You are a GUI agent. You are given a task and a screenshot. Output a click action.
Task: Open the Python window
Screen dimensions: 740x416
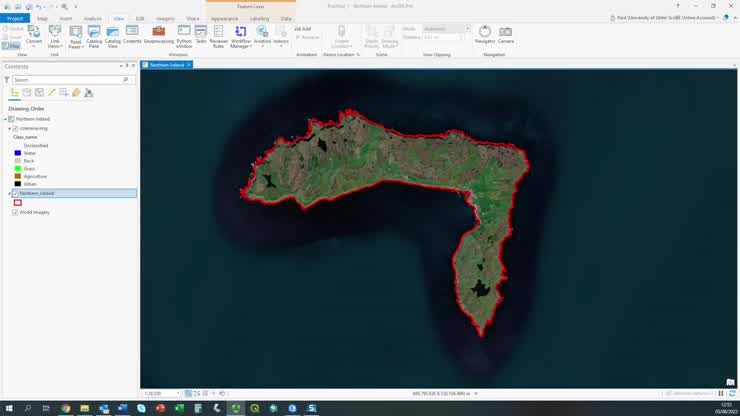pos(184,36)
